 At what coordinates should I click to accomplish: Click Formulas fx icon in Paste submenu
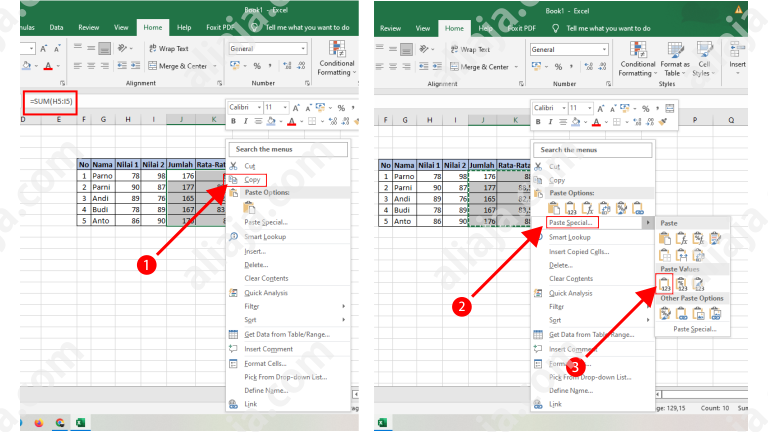[x=682, y=239]
